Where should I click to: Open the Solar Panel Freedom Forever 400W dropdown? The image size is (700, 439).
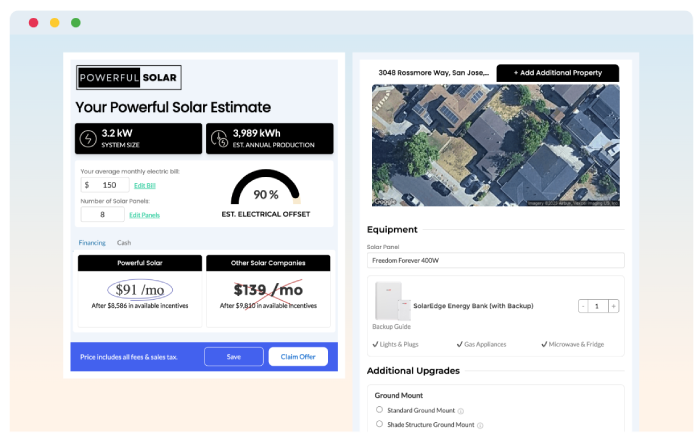495,260
